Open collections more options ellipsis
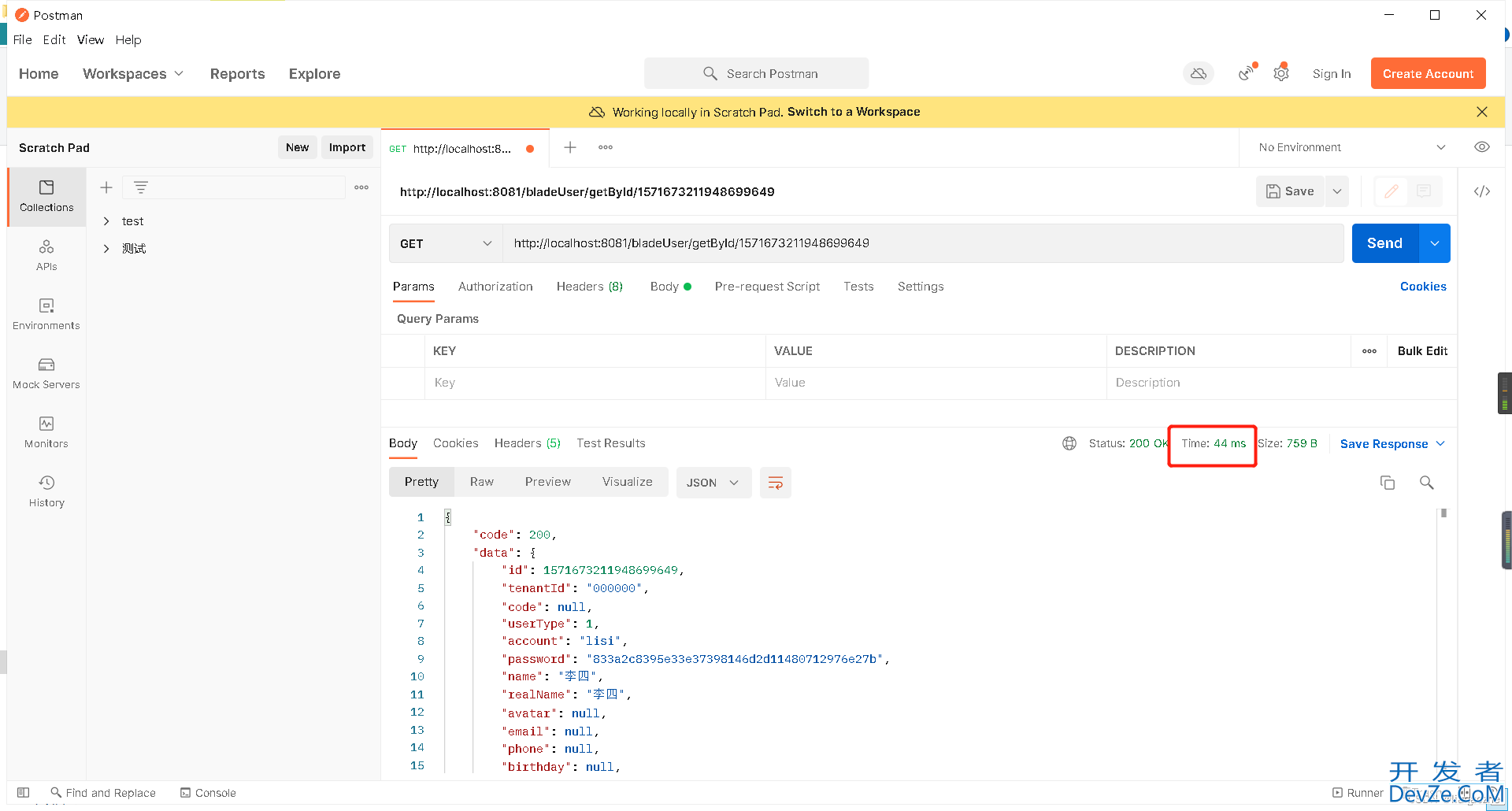1512x811 pixels. pyautogui.click(x=361, y=187)
